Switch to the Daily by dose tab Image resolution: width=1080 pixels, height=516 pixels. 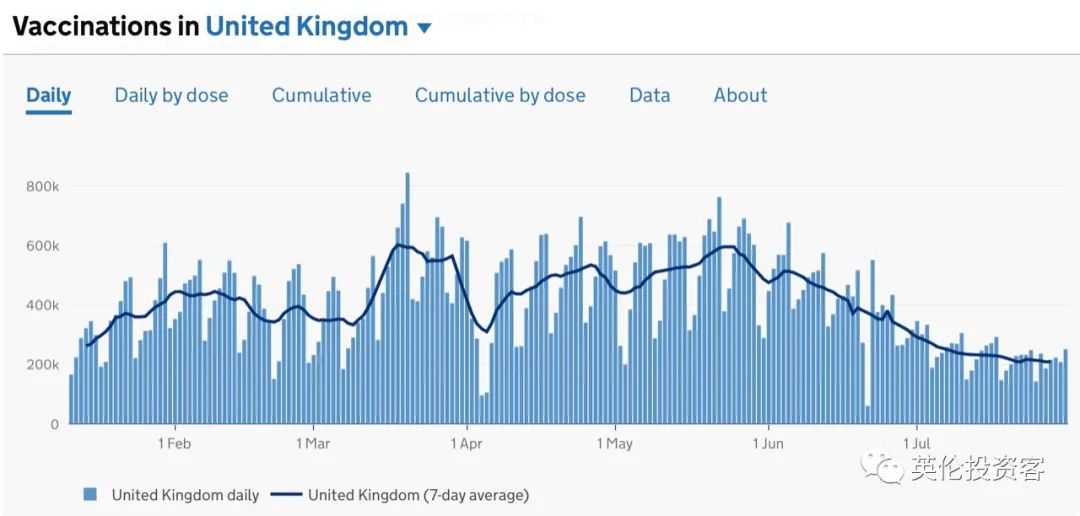point(171,96)
